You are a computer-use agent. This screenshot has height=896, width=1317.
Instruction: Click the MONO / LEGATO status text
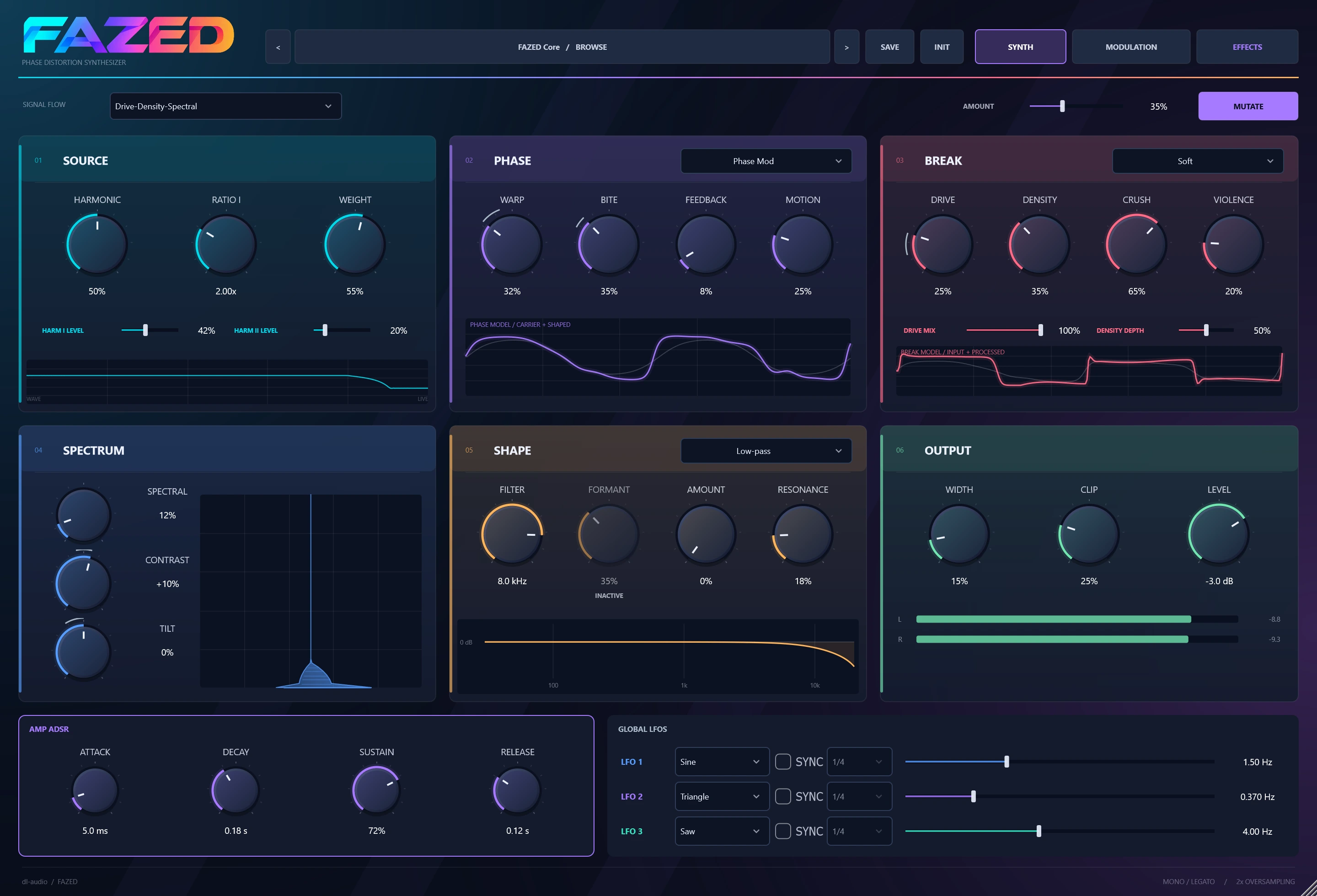tap(1189, 881)
